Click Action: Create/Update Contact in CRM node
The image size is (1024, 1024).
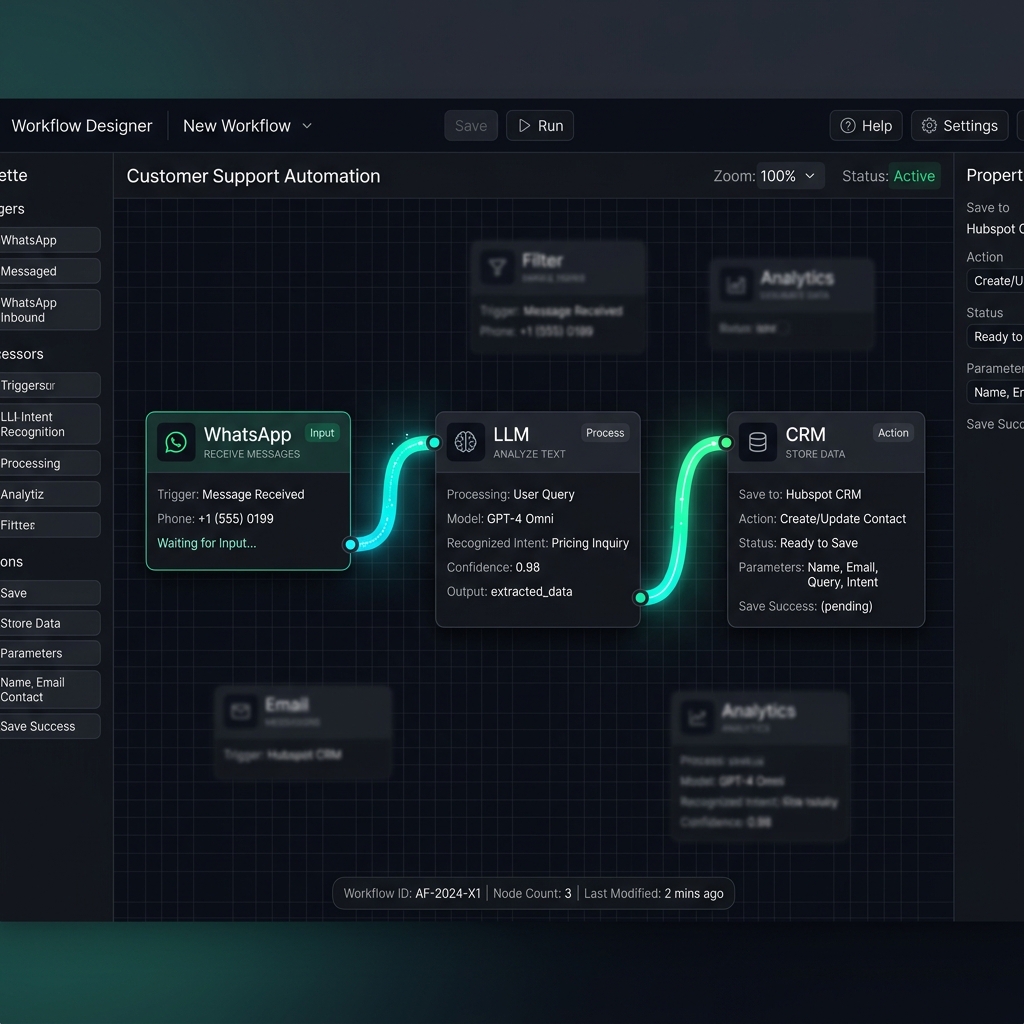[822, 519]
